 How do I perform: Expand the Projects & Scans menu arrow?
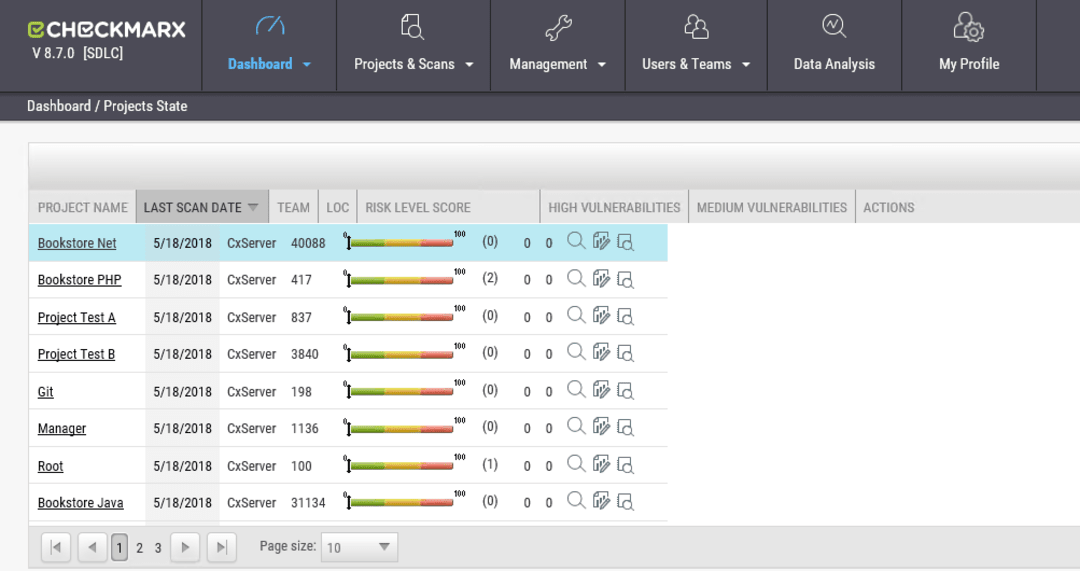(470, 65)
